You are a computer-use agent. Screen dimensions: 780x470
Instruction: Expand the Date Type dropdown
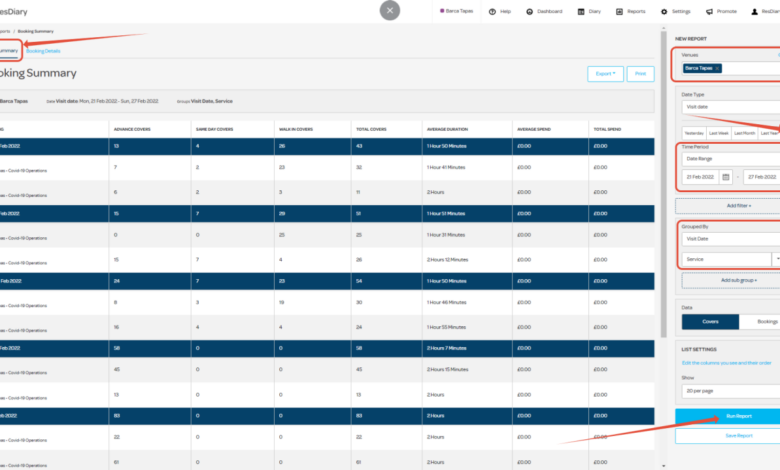pyautogui.click(x=730, y=106)
